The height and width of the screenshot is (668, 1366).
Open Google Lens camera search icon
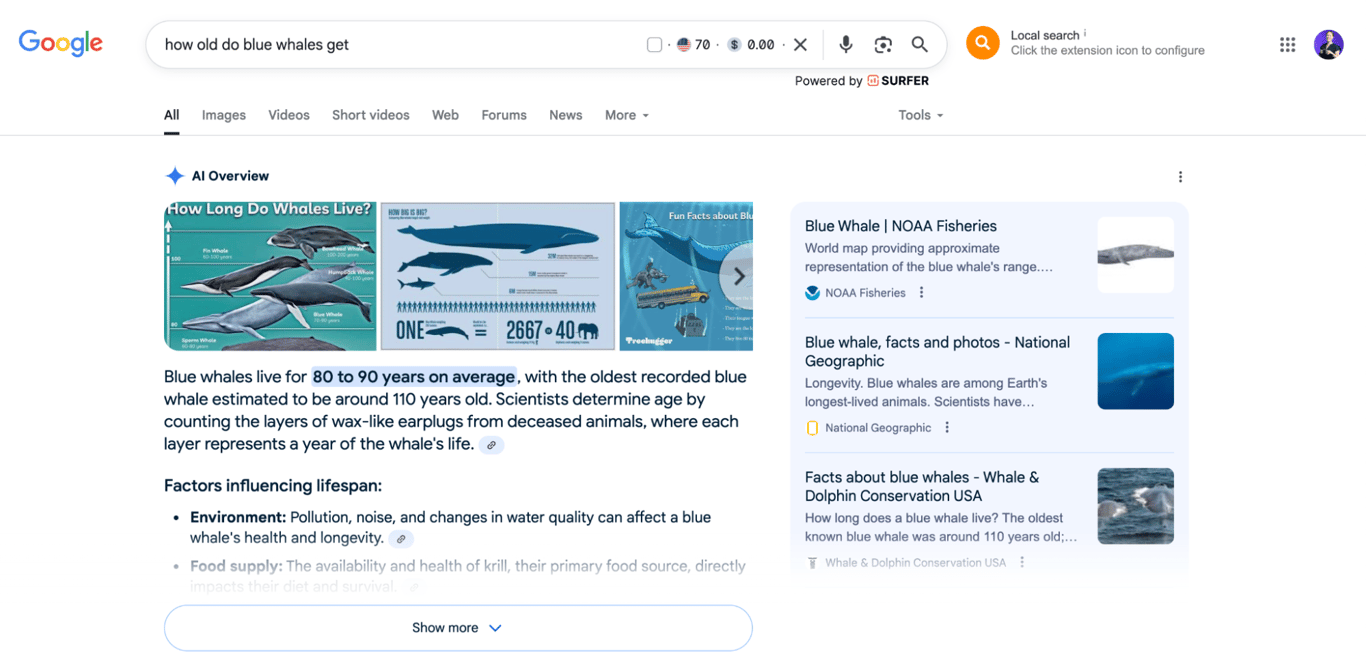point(883,44)
